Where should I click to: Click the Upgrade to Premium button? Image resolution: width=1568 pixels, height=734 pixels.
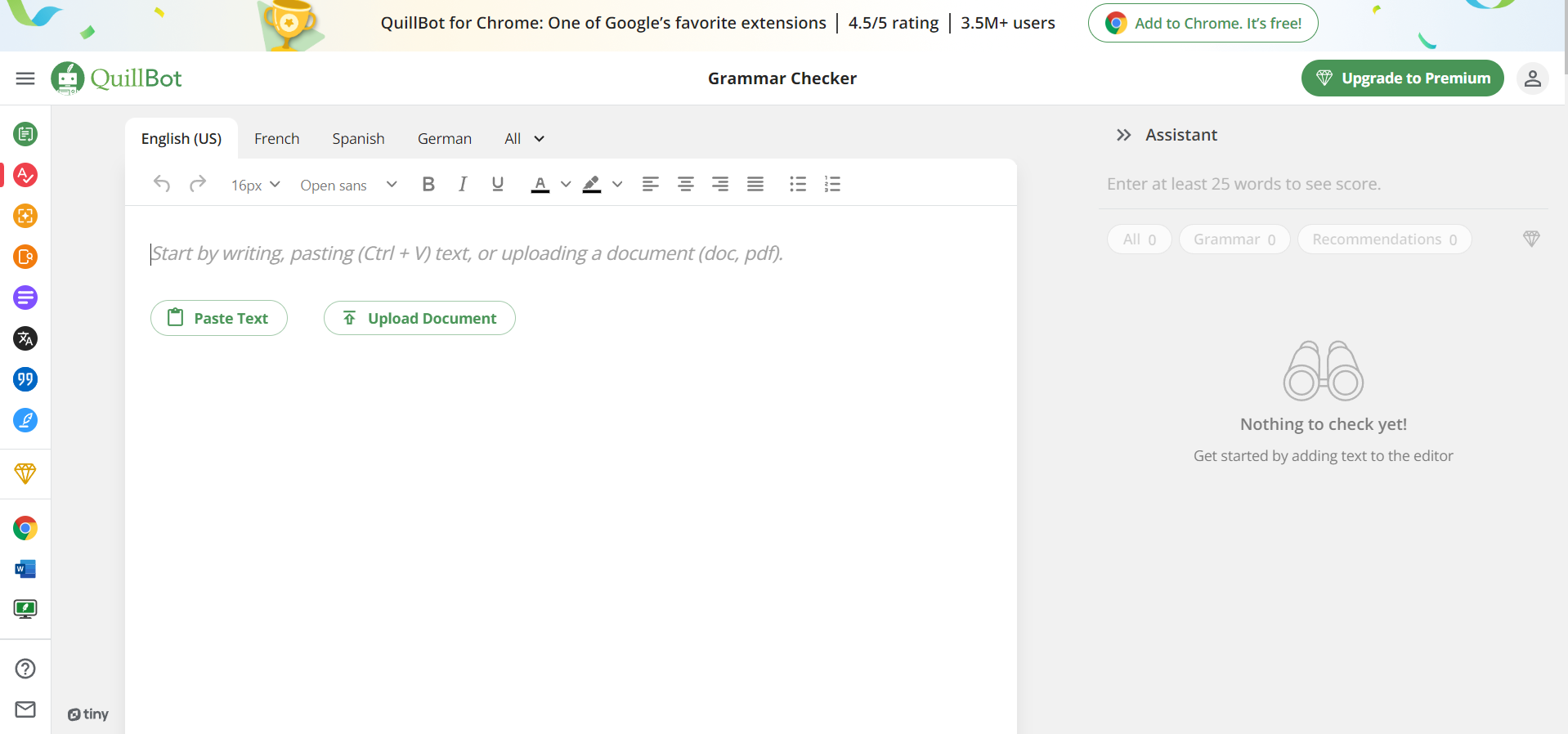pyautogui.click(x=1403, y=78)
